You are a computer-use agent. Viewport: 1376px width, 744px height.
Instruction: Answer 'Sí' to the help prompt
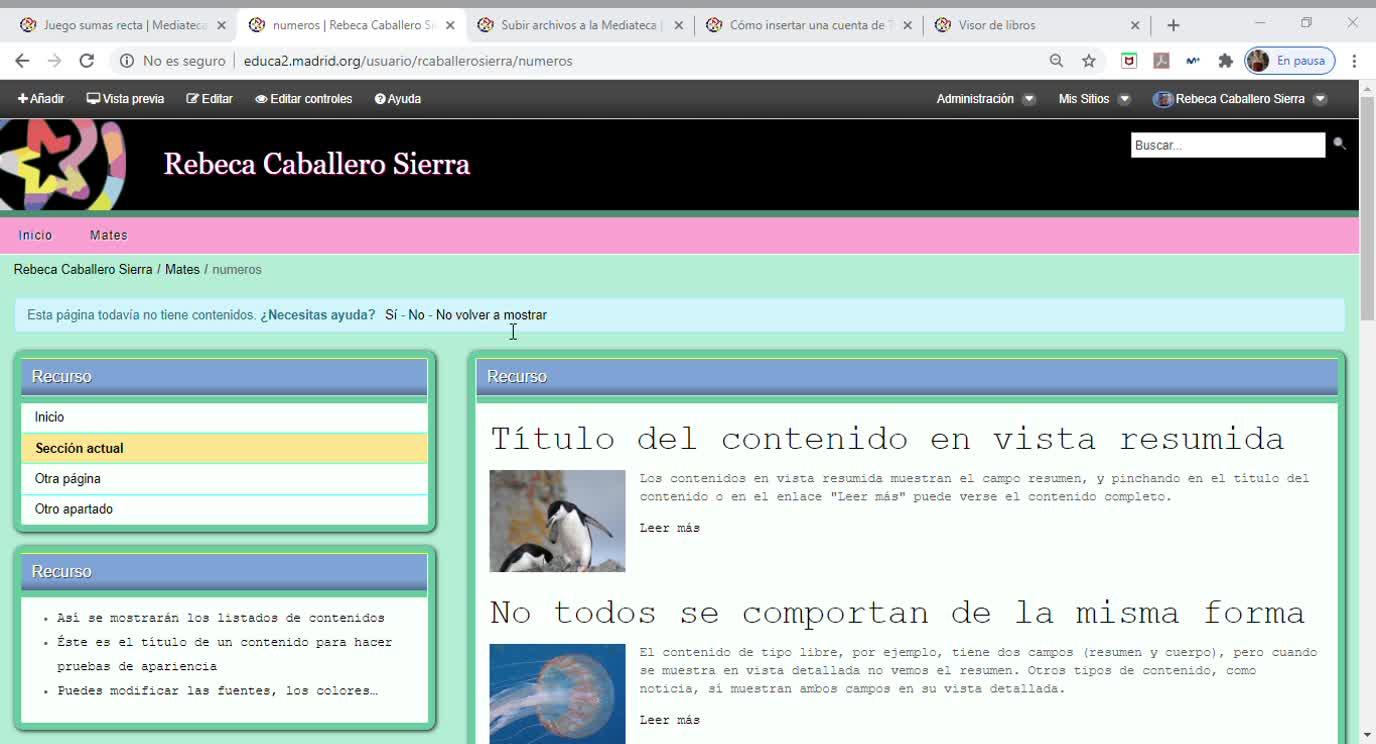pos(391,315)
